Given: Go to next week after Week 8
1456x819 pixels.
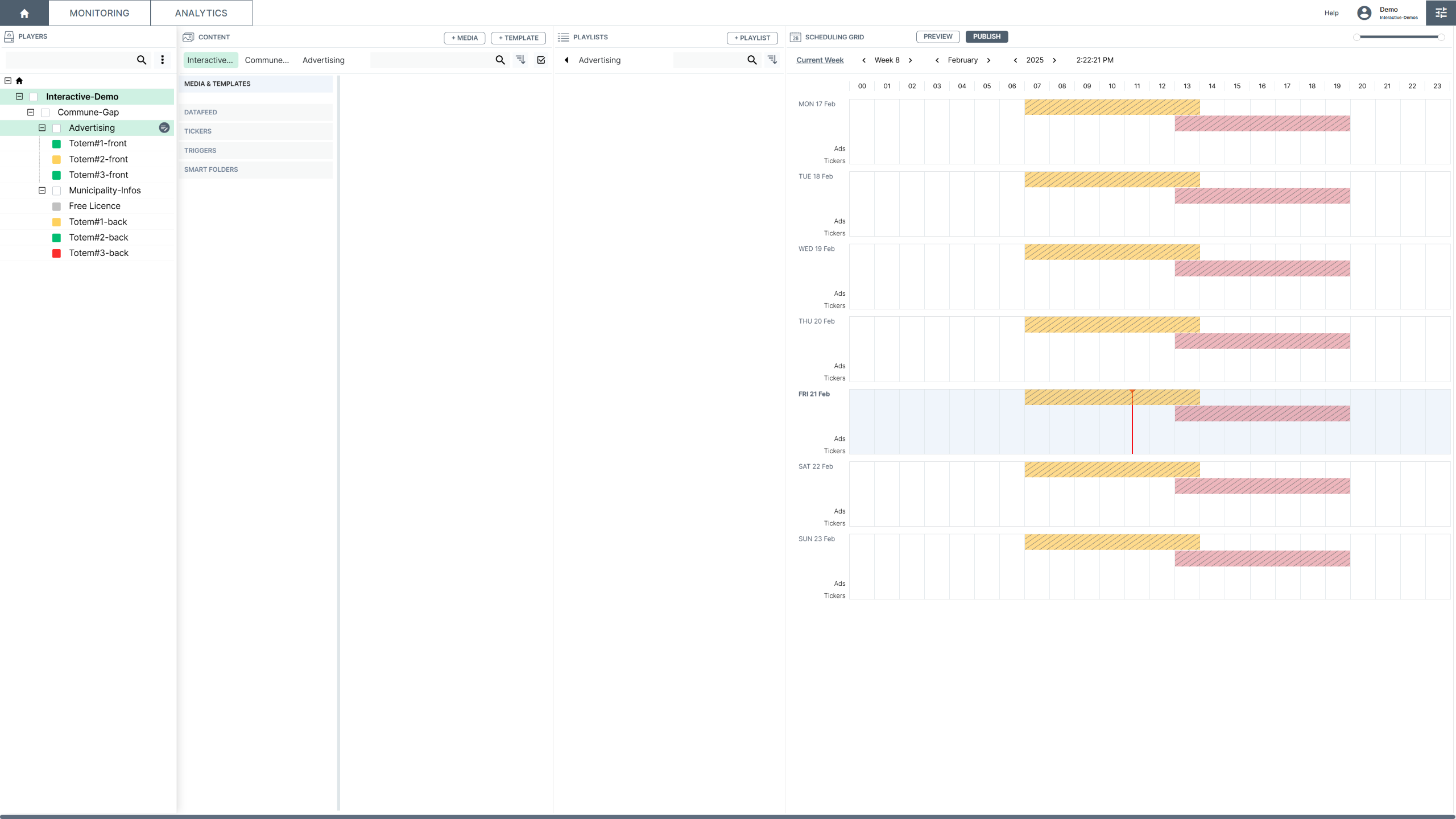Looking at the screenshot, I should pos(911,60).
